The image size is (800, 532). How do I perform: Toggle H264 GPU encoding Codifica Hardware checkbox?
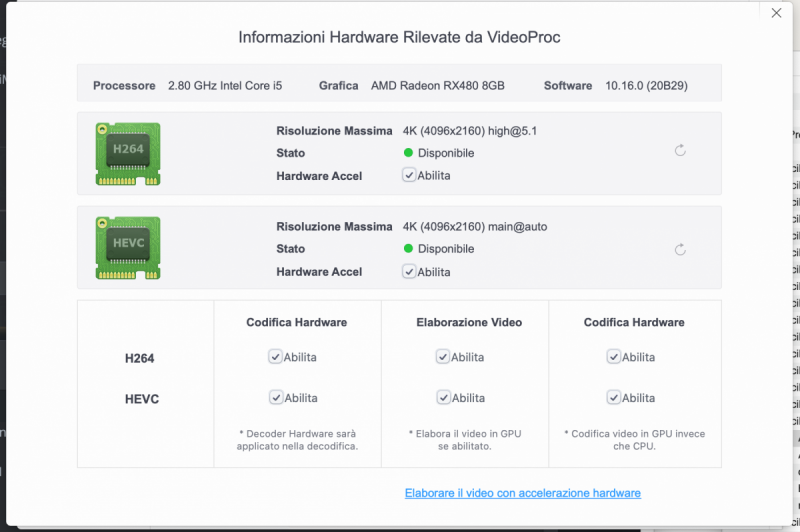(613, 357)
